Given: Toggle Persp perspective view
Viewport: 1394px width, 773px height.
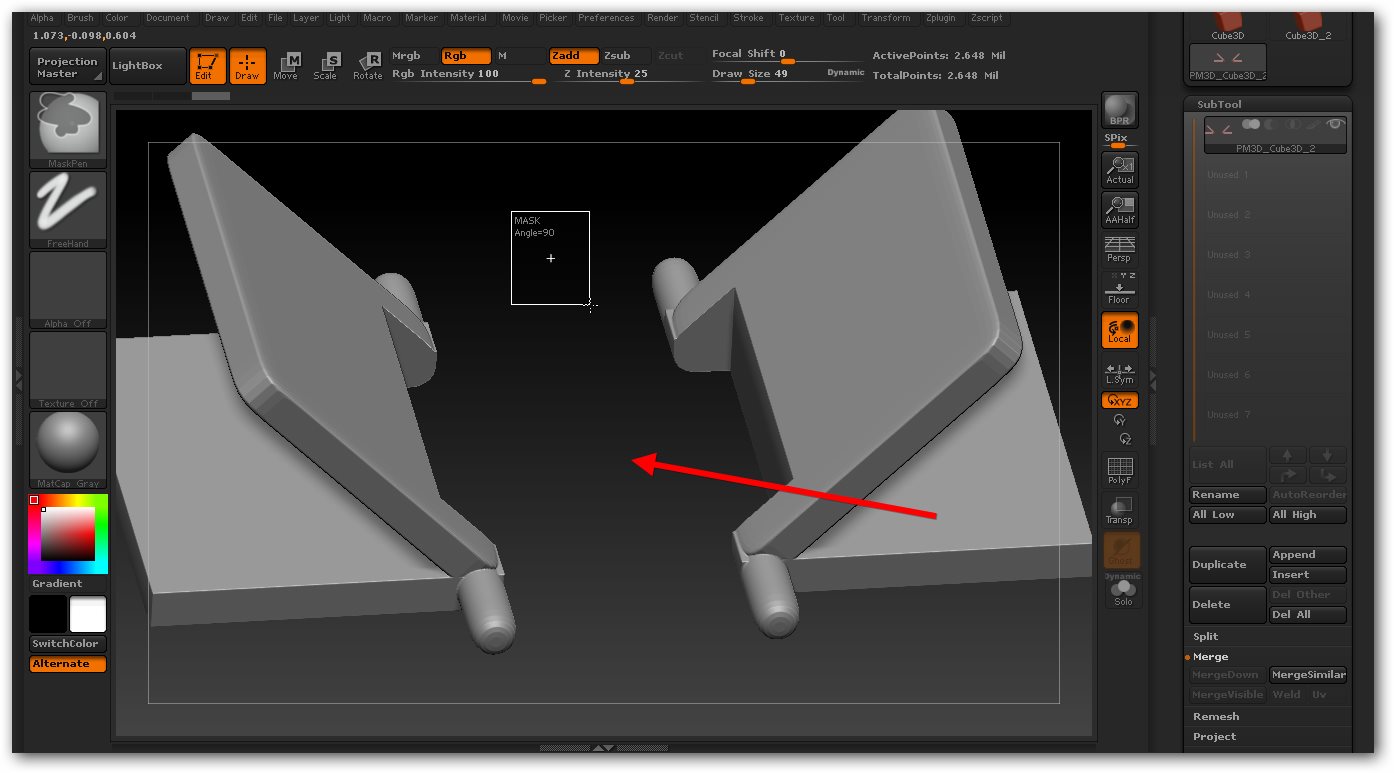Looking at the screenshot, I should [1120, 249].
